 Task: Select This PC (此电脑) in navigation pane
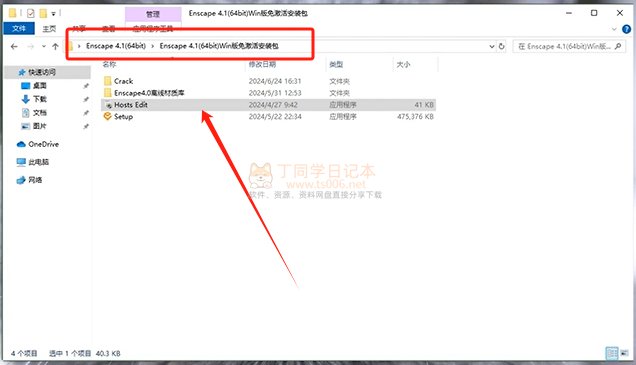[x=39, y=162]
